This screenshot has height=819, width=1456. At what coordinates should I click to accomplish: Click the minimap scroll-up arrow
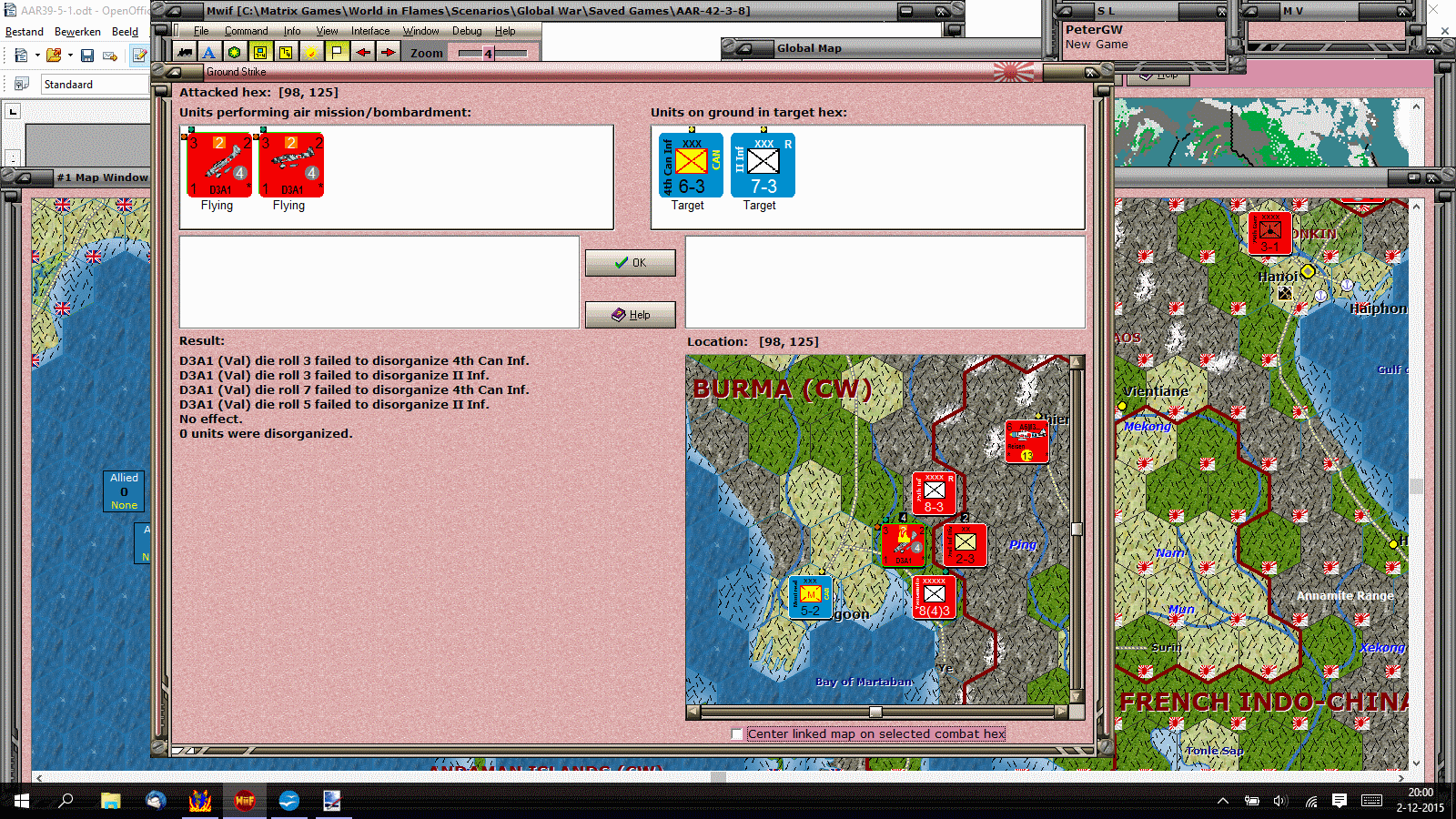[1077, 362]
